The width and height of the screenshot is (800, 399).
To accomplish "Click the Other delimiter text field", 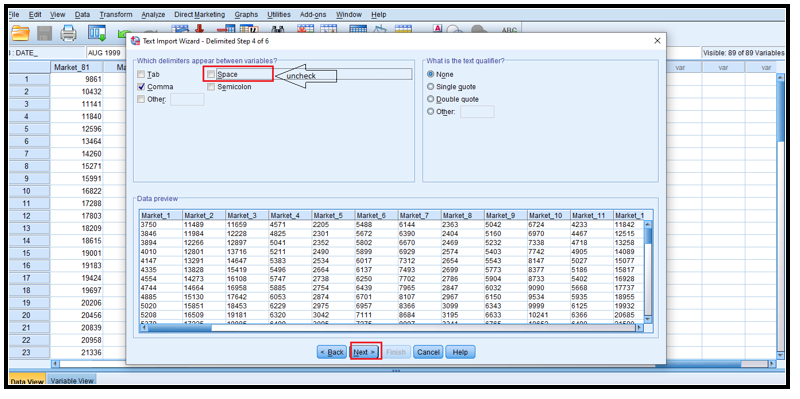I will click(x=187, y=99).
